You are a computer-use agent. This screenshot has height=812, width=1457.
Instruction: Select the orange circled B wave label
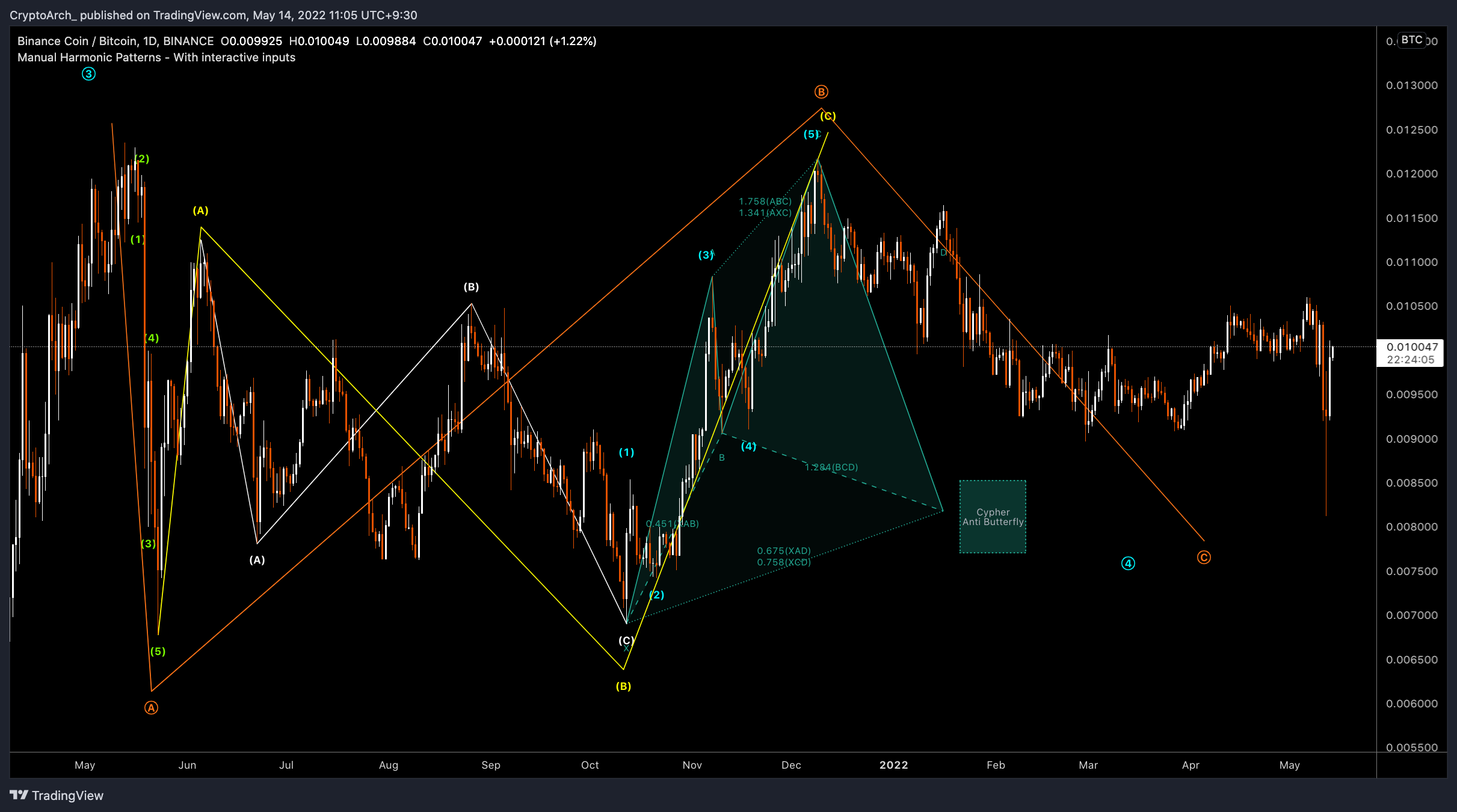click(x=821, y=91)
